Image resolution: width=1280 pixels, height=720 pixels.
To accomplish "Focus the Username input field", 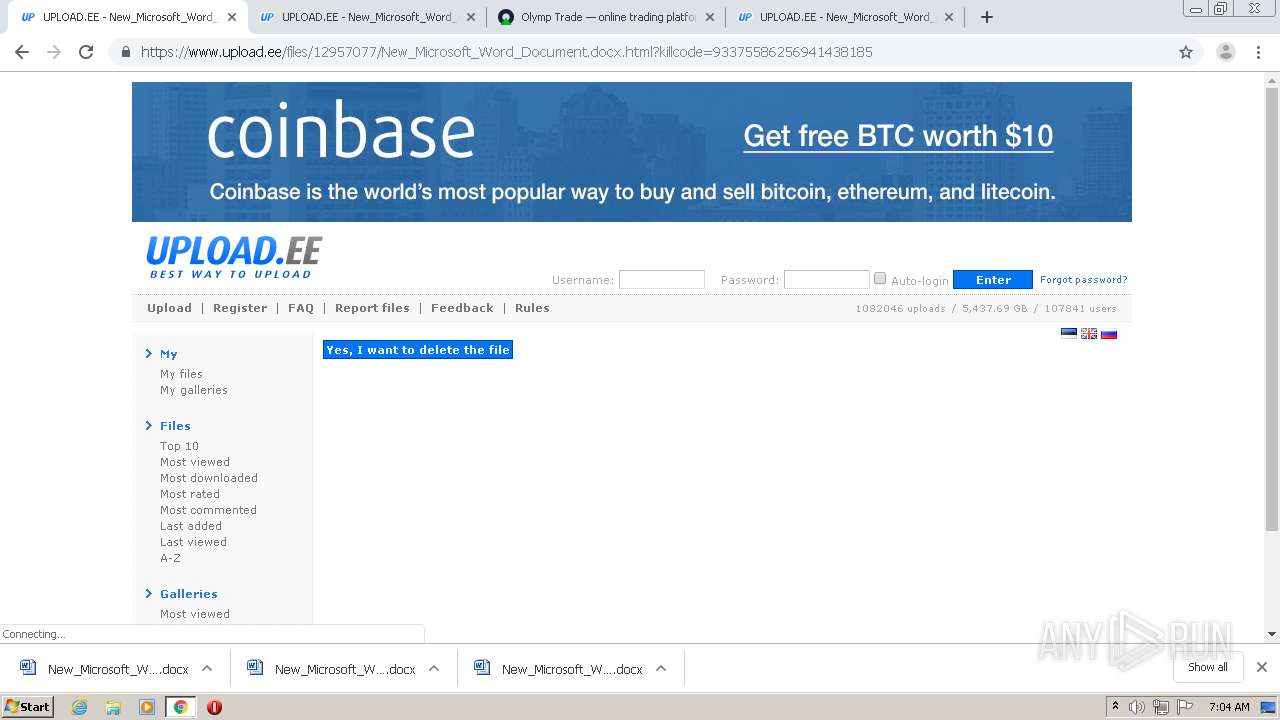I will pos(662,280).
